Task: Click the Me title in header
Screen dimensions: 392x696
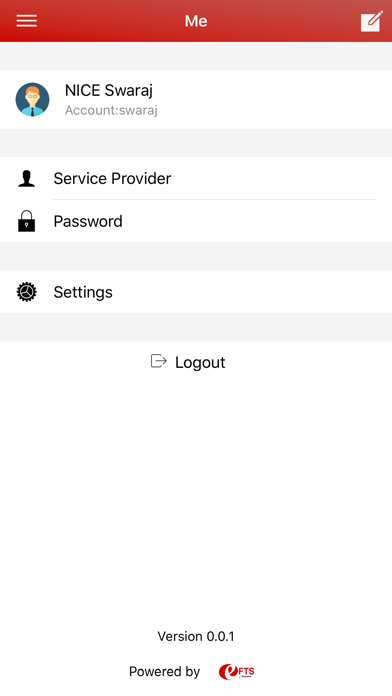Action: point(196,21)
